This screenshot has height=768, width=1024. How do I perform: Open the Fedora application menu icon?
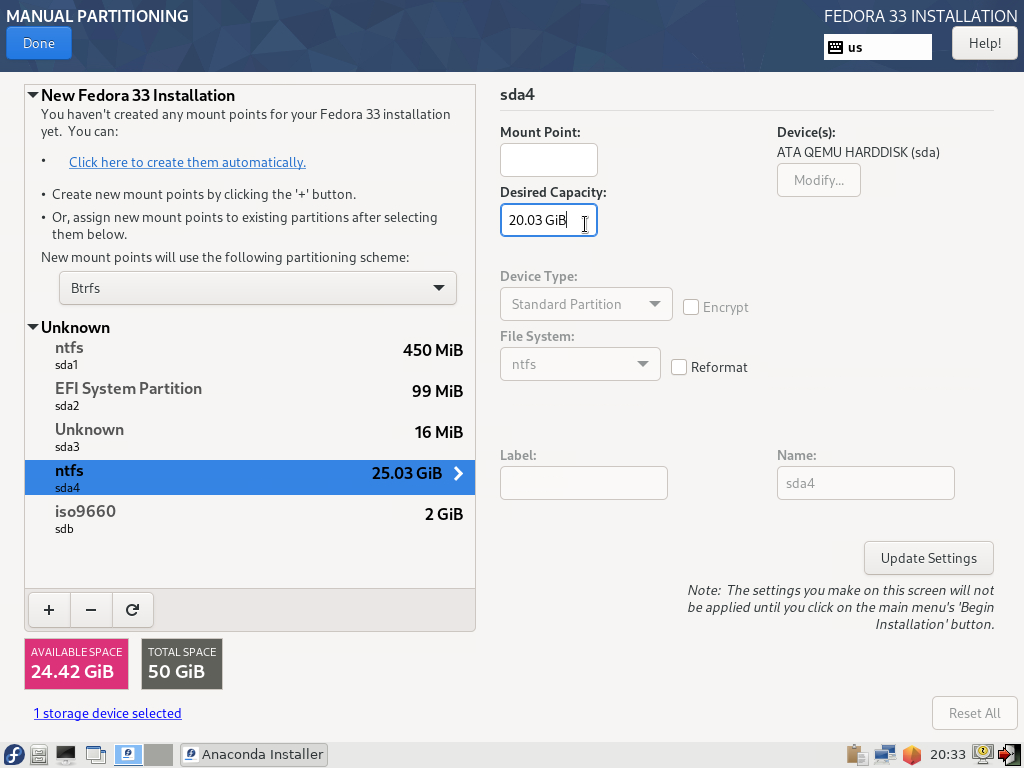(14, 755)
